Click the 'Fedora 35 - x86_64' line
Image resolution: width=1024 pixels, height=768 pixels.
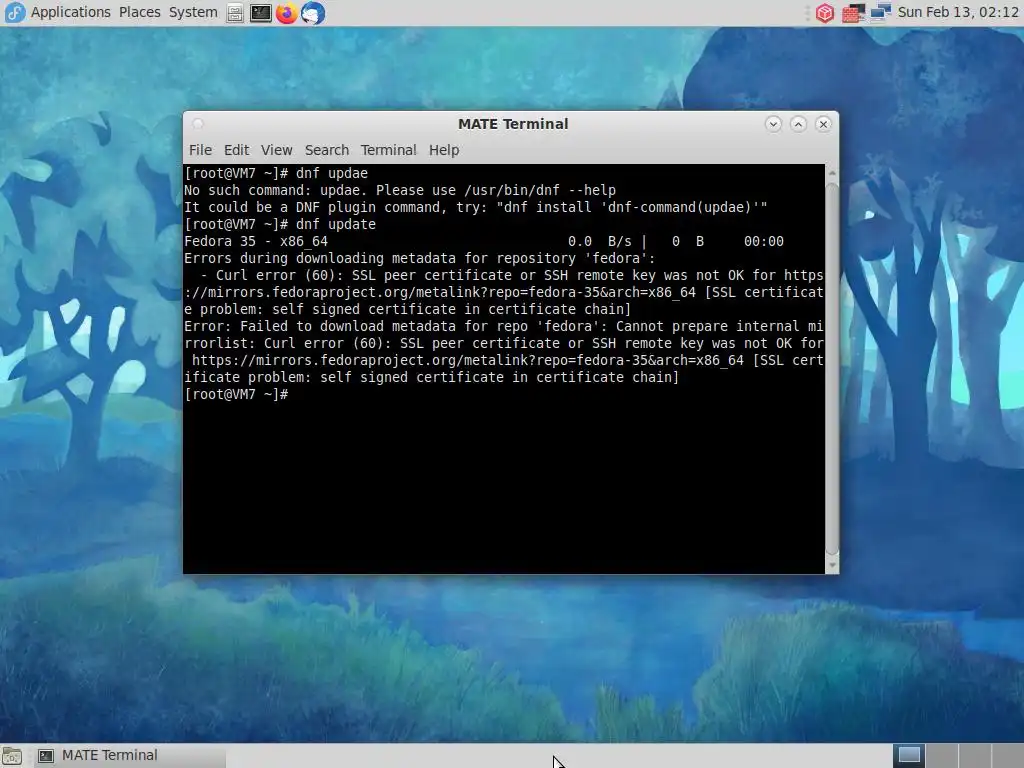[484, 241]
